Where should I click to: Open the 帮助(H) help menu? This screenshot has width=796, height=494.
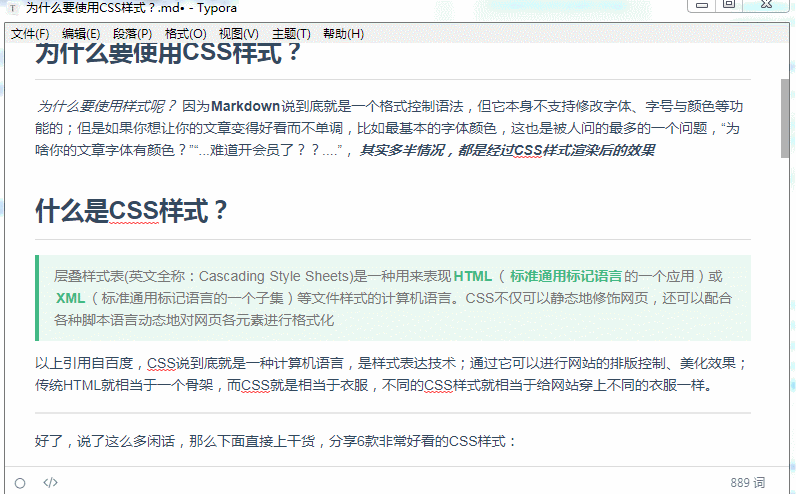click(343, 34)
